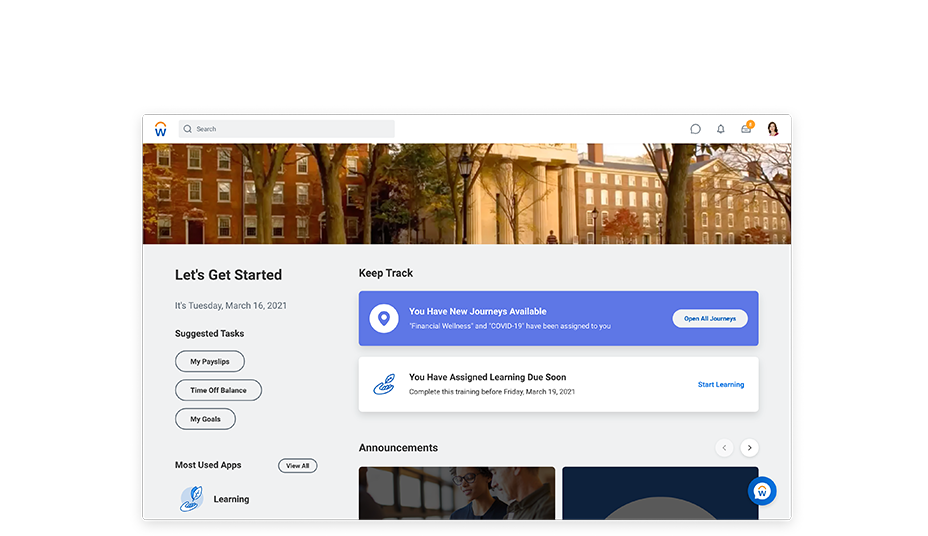This screenshot has height=536, width=928.
Task: Click the Tuesday, March 16, 2021 date text
Action: tap(231, 305)
